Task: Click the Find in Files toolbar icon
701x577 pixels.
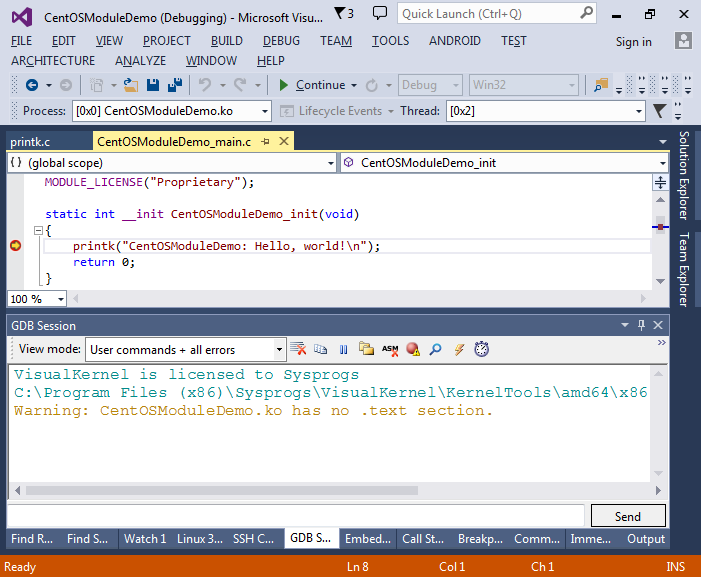Action: pos(601,85)
